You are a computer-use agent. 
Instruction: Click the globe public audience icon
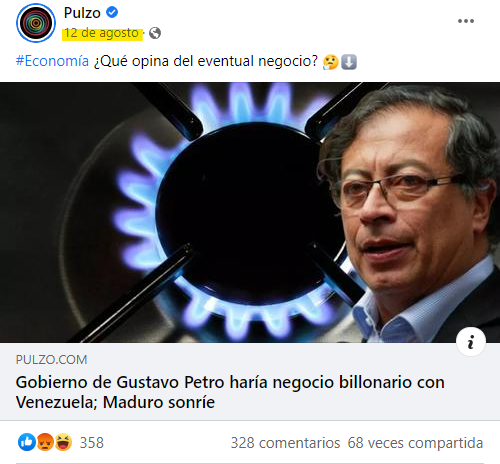[x=155, y=33]
